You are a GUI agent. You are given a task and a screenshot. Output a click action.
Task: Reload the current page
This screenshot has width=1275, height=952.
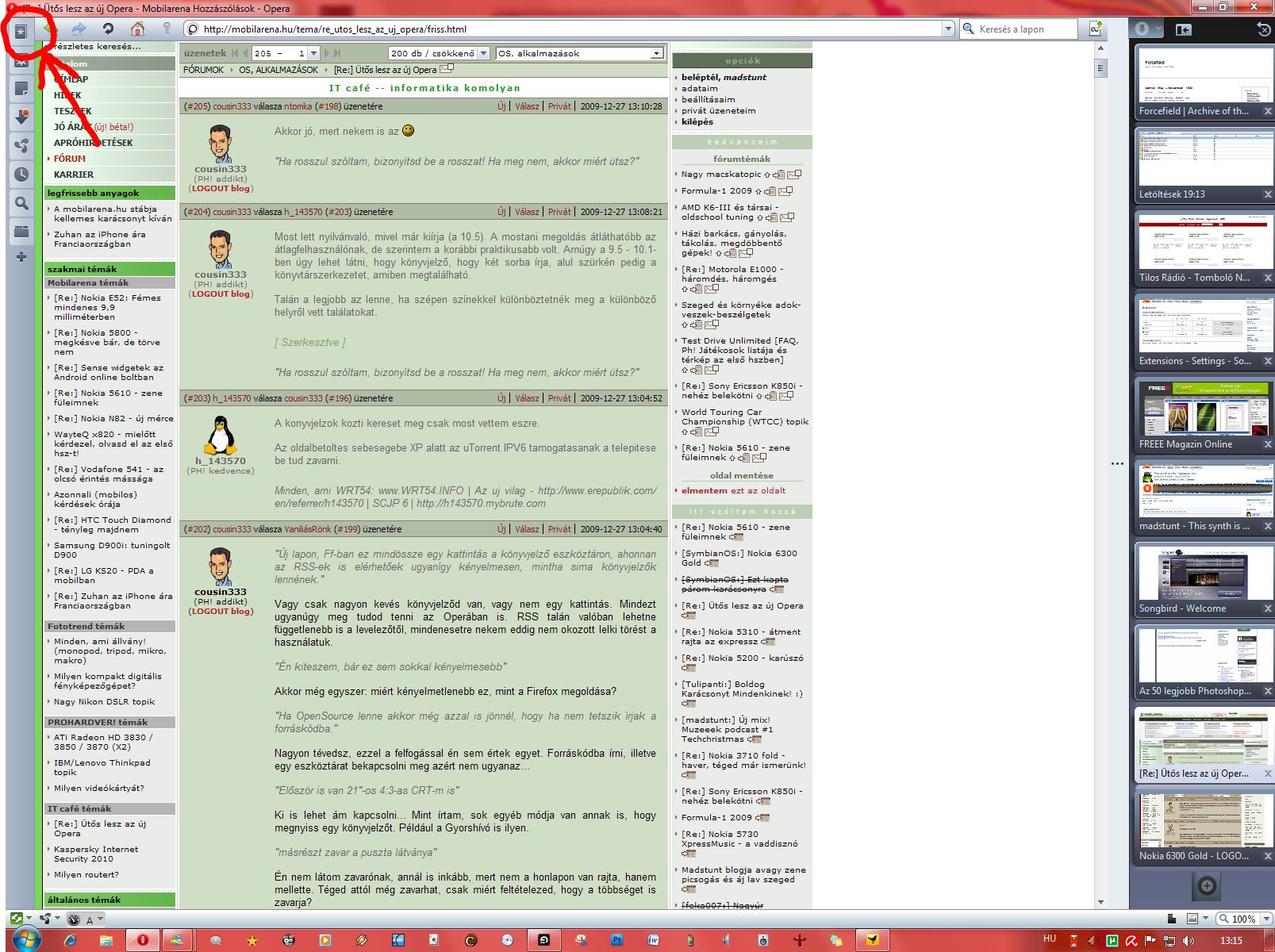click(x=108, y=29)
